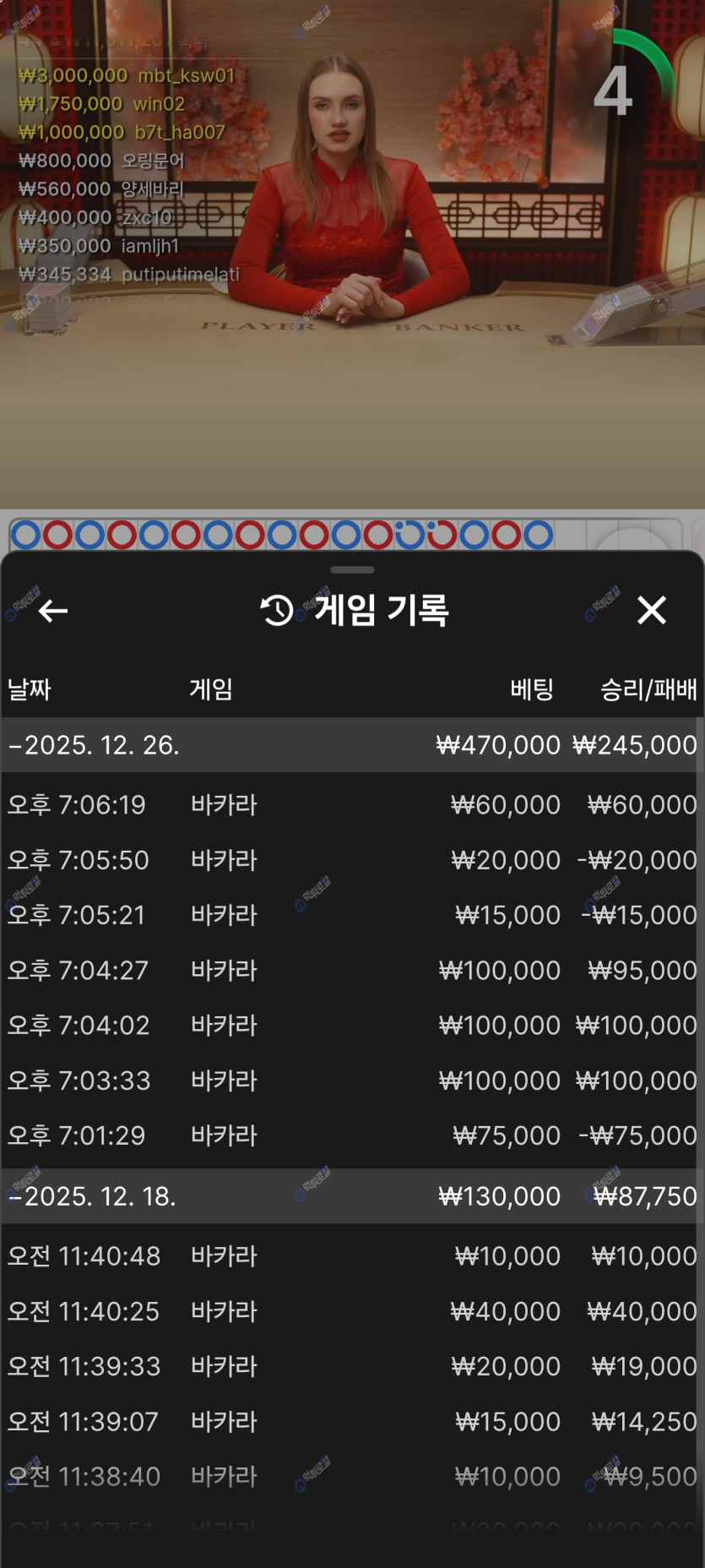Tap the 승리/패배 column header

[x=648, y=689]
